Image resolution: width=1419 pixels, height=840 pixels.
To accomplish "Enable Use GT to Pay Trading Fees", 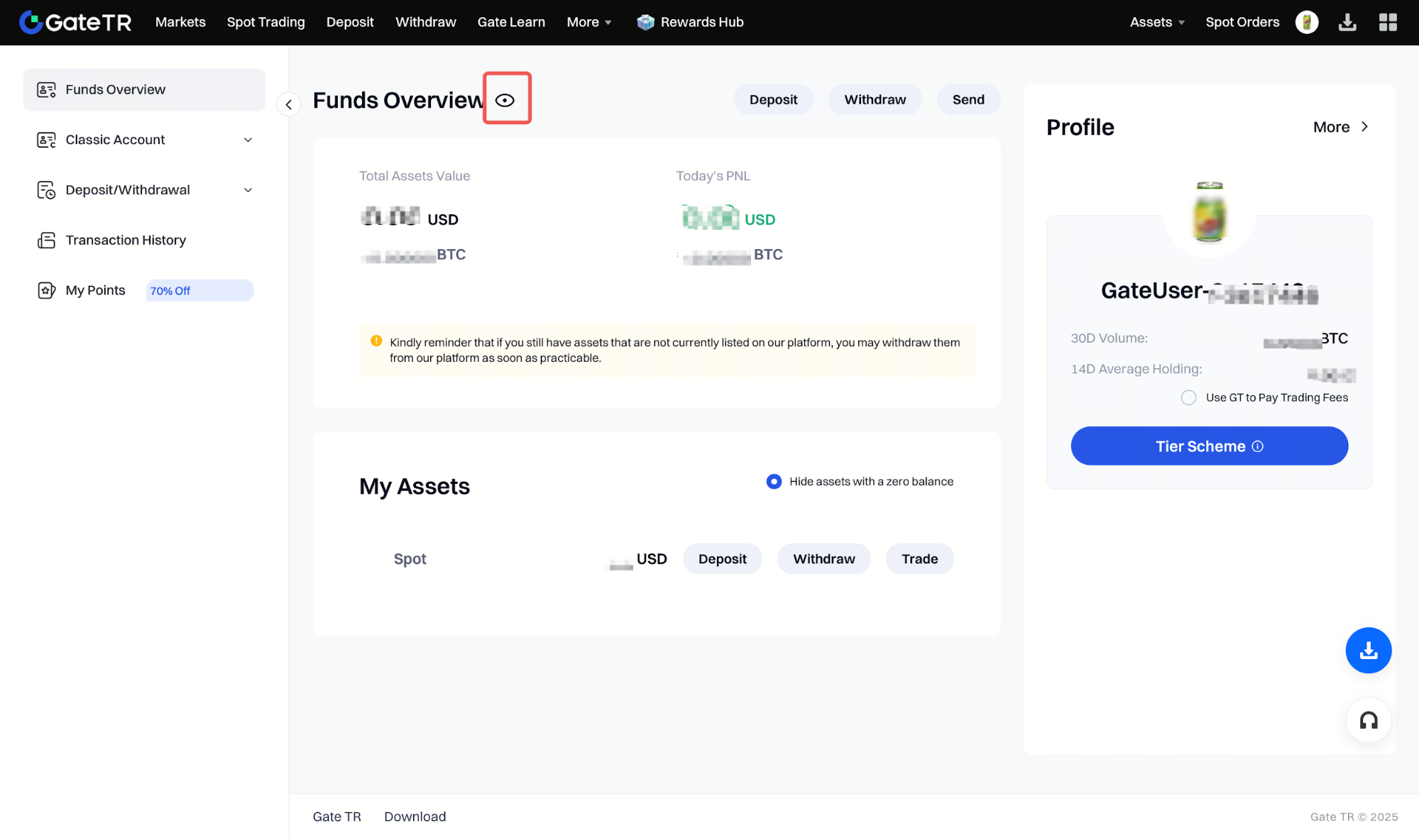I will pyautogui.click(x=1188, y=397).
